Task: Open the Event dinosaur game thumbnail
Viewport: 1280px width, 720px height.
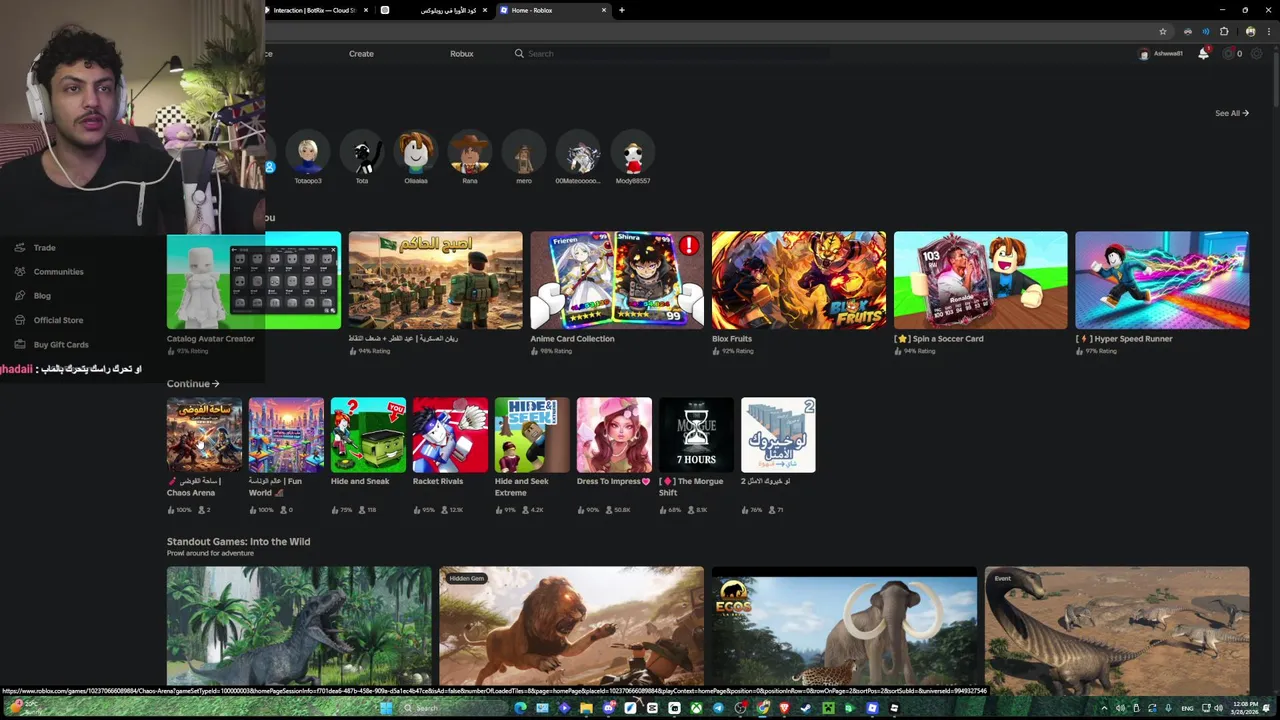Action: pyautogui.click(x=1117, y=626)
